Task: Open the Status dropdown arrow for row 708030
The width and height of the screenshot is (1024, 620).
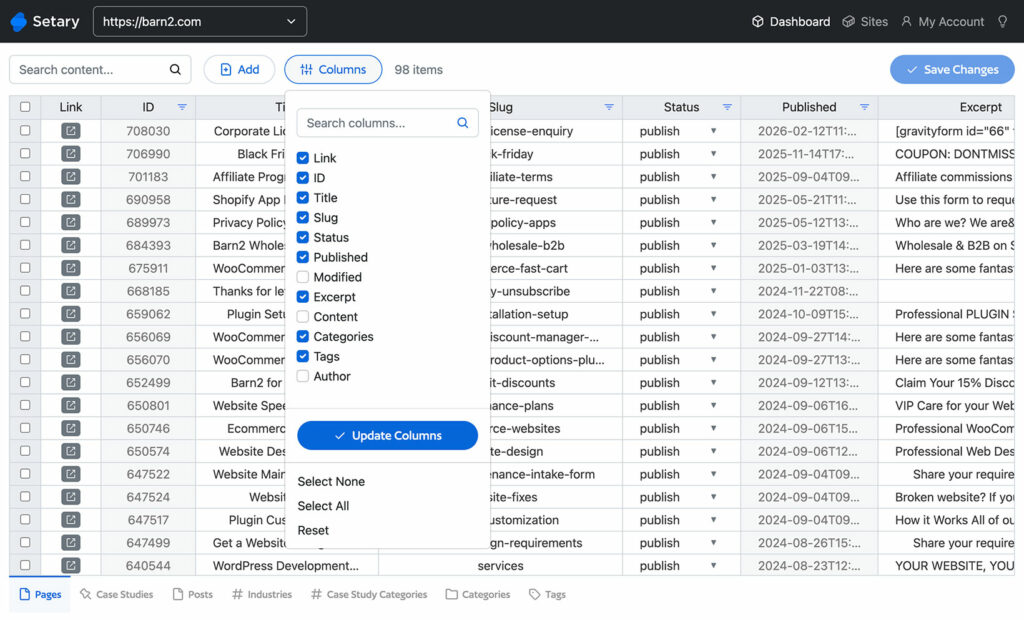Action: point(713,131)
